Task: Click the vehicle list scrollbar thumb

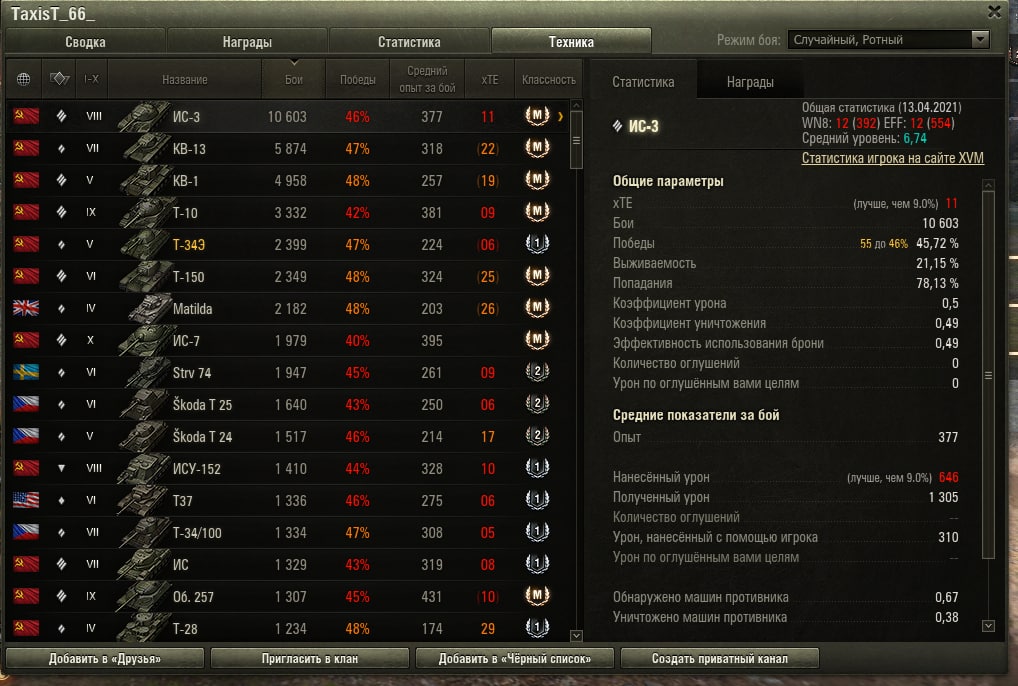Action: [576, 140]
